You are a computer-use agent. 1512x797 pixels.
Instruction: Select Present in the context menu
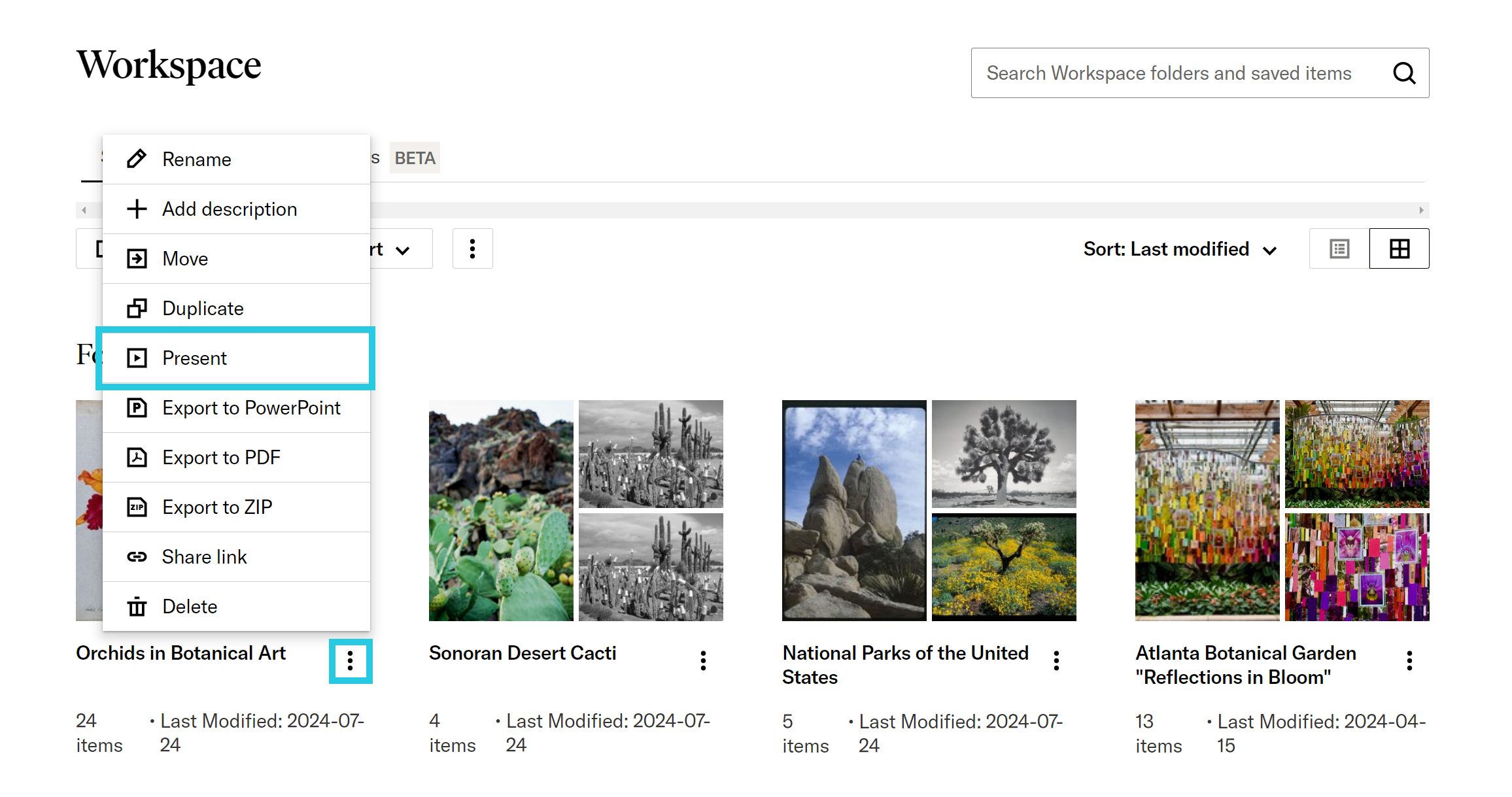[236, 358]
